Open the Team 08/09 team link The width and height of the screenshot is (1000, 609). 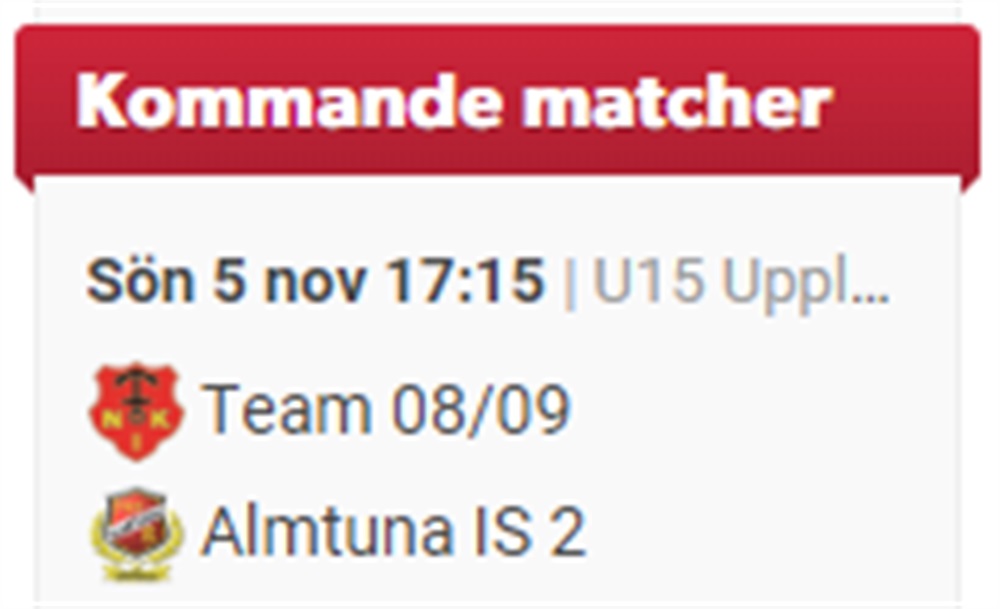(386, 410)
